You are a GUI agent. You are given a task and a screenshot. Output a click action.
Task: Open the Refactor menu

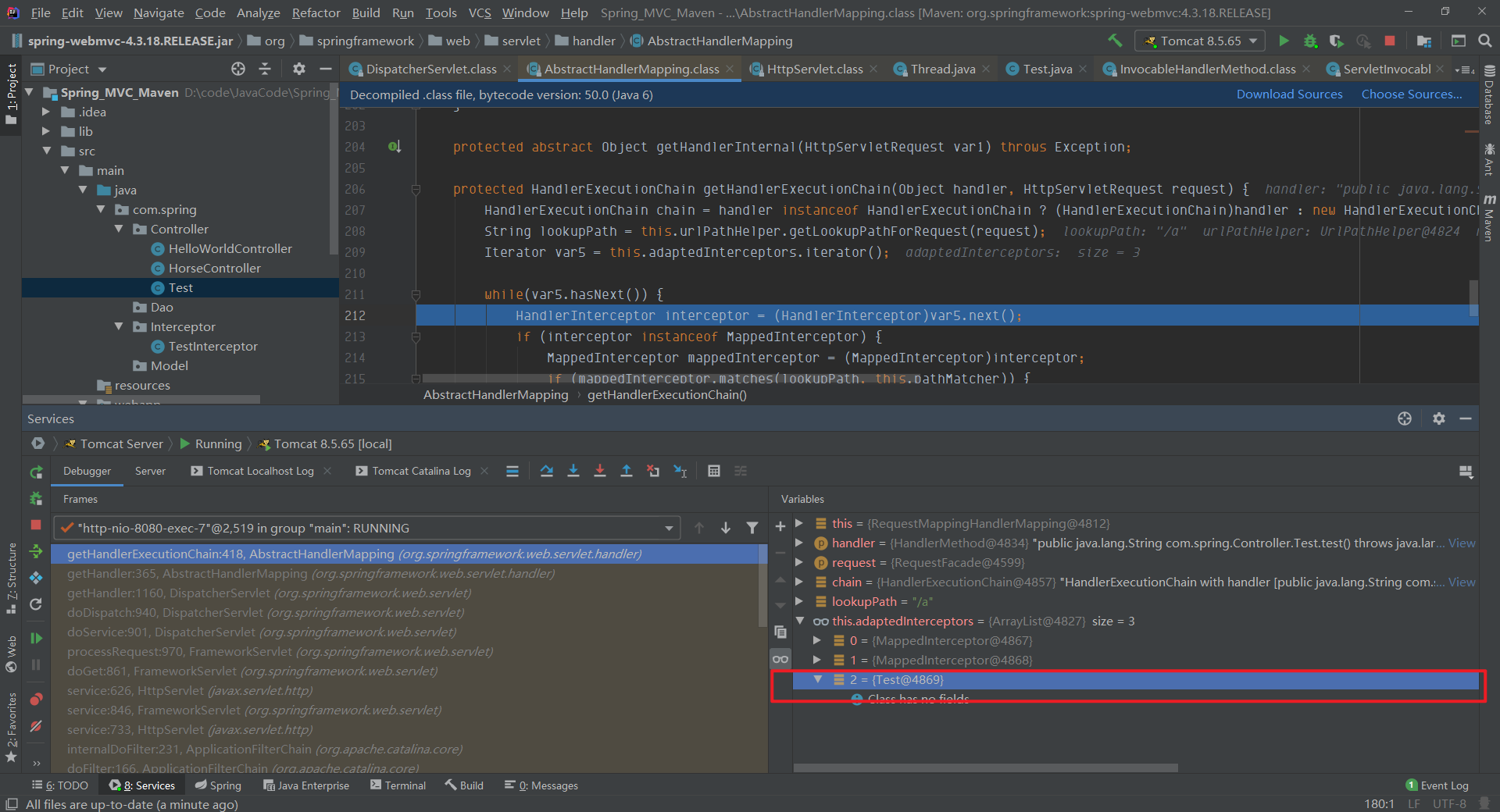[316, 12]
